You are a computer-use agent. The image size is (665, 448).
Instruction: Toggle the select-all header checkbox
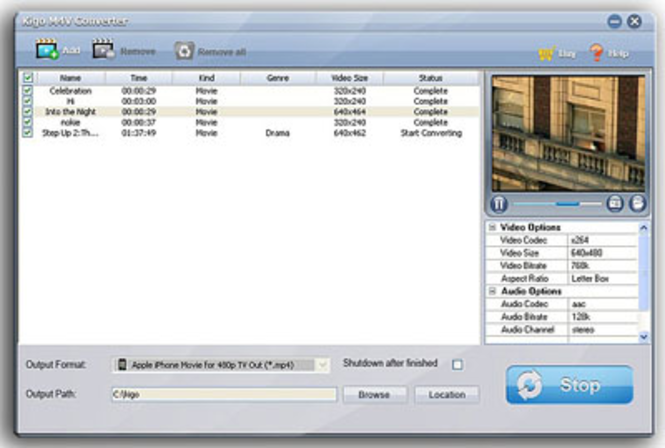click(28, 78)
